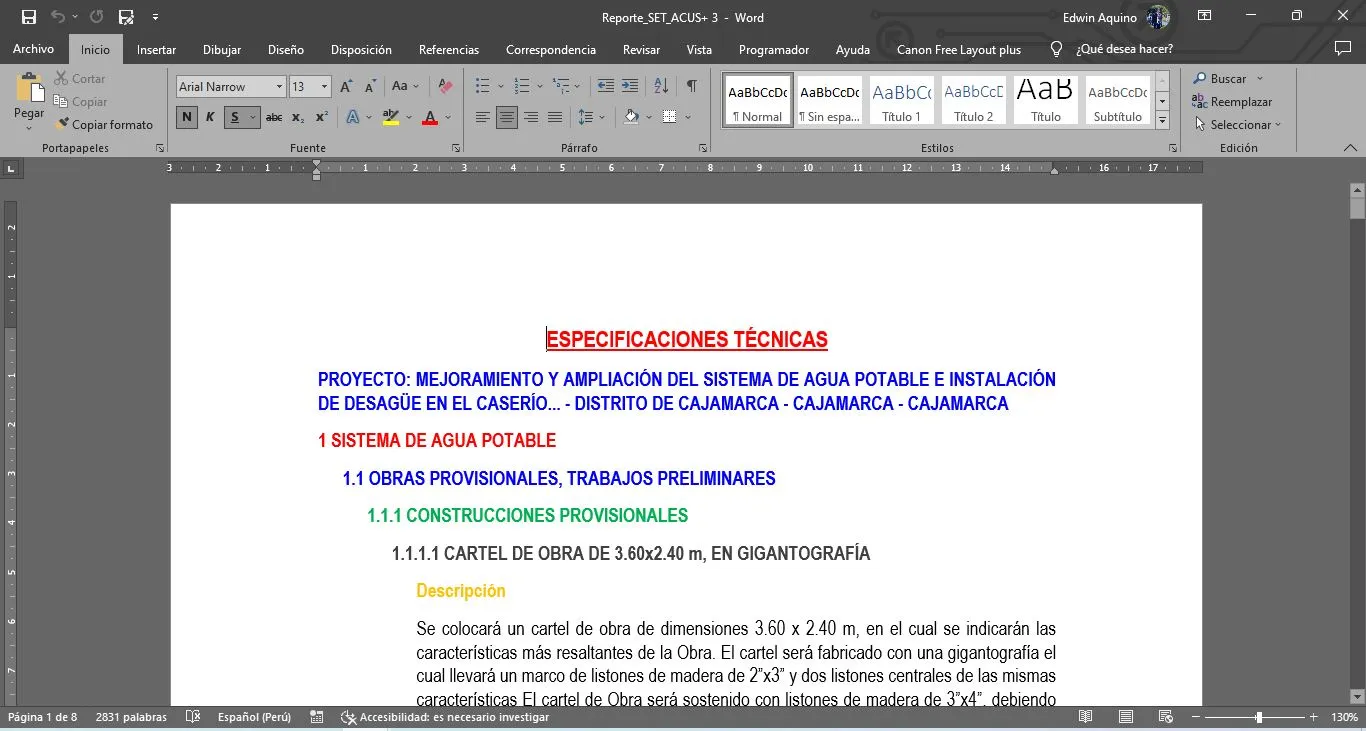Apply the Título 1 style

[x=902, y=100]
